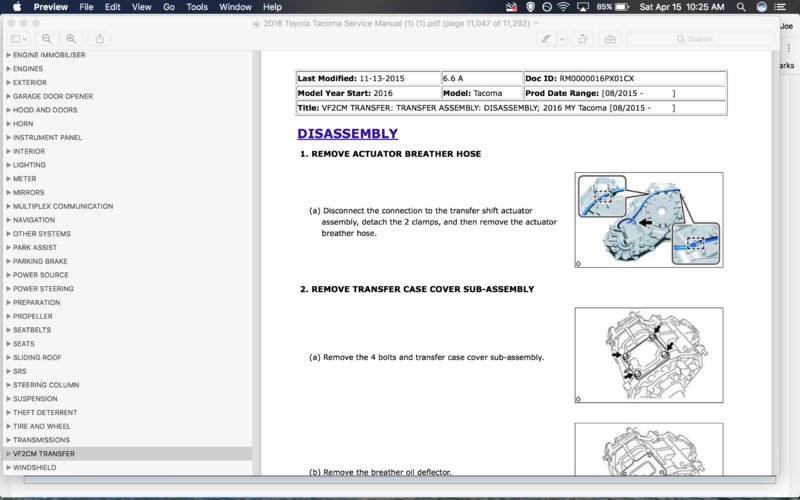Expand the EXTERIOR section

click(x=8, y=82)
